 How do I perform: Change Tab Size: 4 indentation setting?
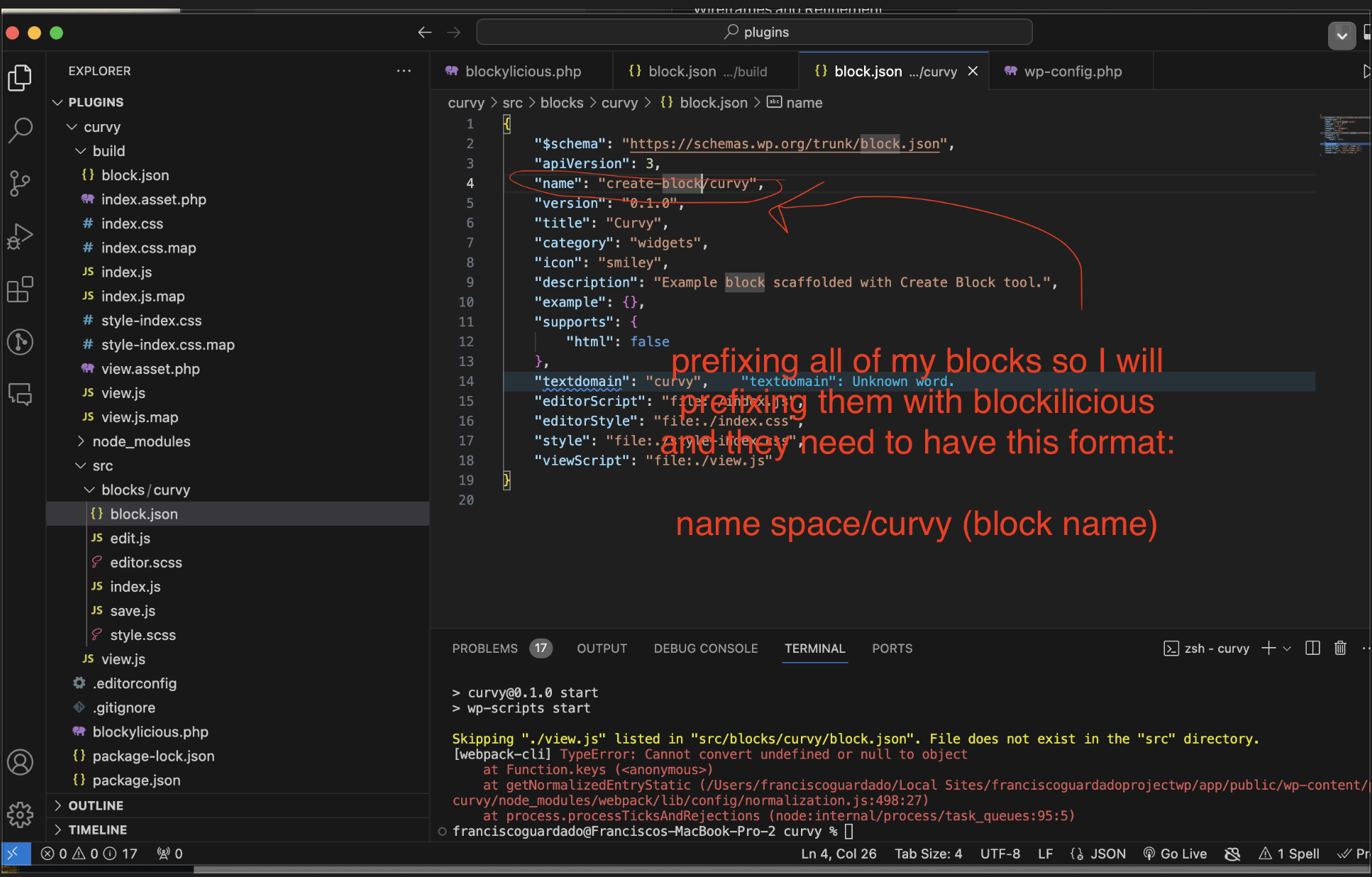coord(928,854)
